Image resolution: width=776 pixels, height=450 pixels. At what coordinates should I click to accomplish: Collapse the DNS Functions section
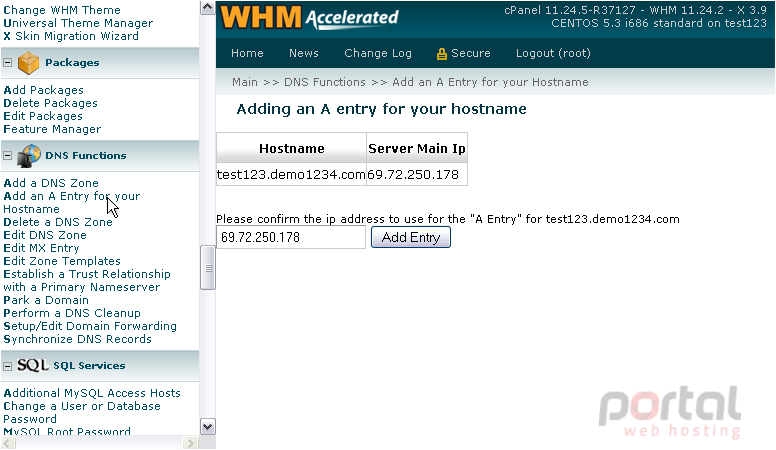point(7,155)
